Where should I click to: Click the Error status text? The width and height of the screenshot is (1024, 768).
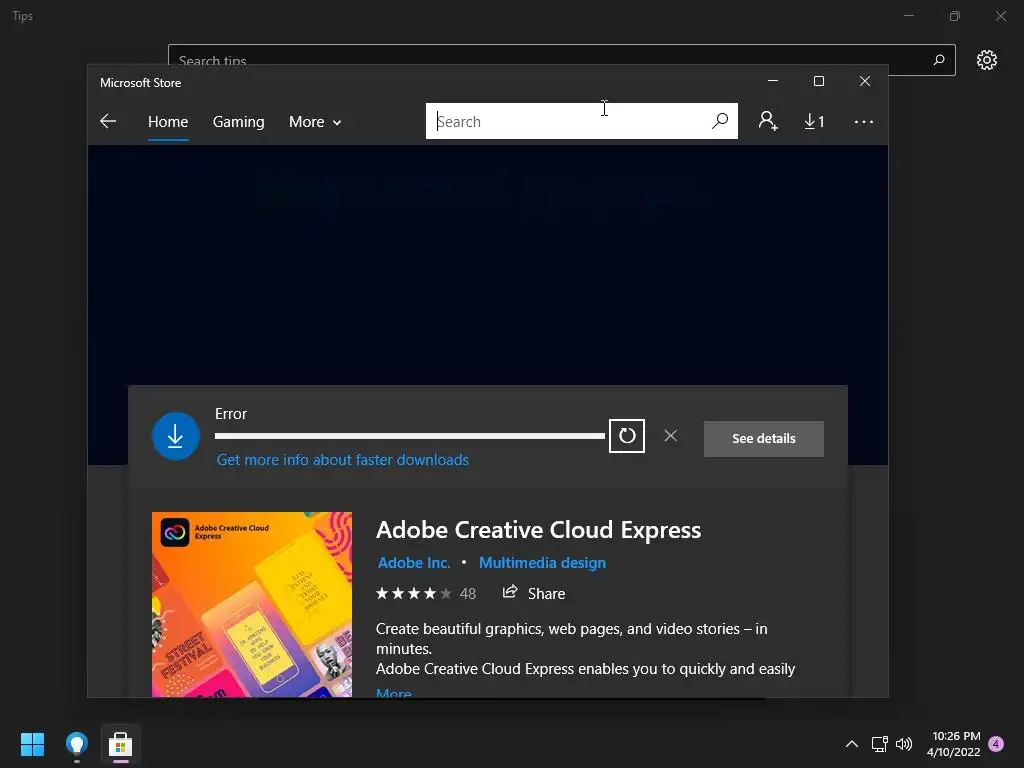[x=231, y=413]
